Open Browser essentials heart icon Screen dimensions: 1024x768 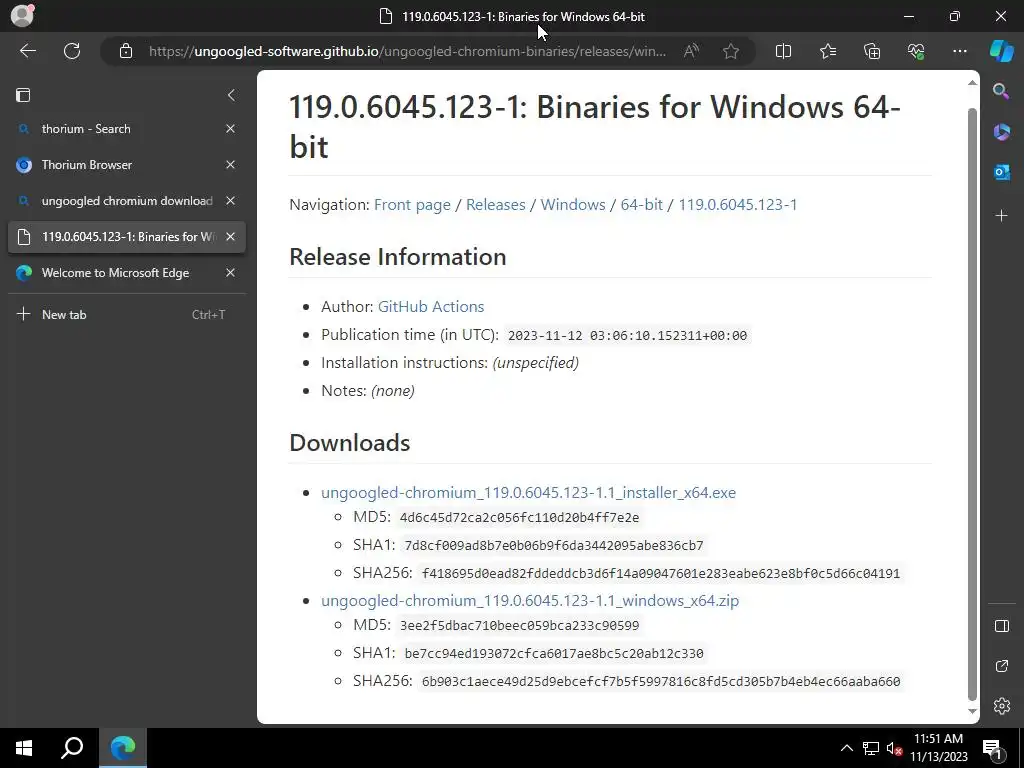pyautogui.click(x=916, y=51)
